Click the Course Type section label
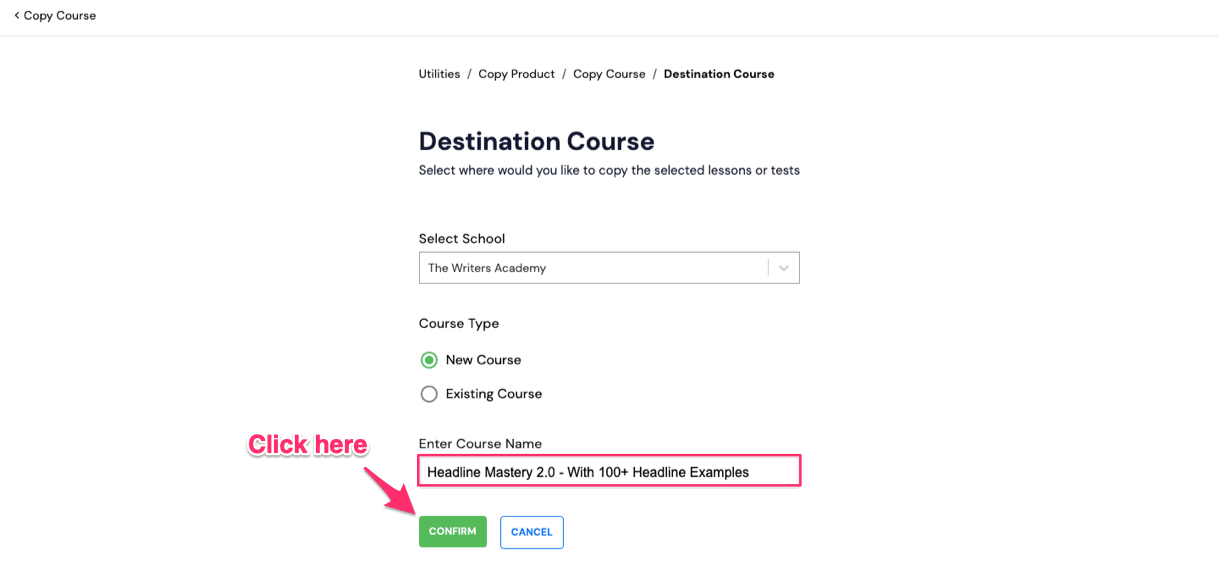This screenshot has width=1218, height=566. tap(459, 324)
